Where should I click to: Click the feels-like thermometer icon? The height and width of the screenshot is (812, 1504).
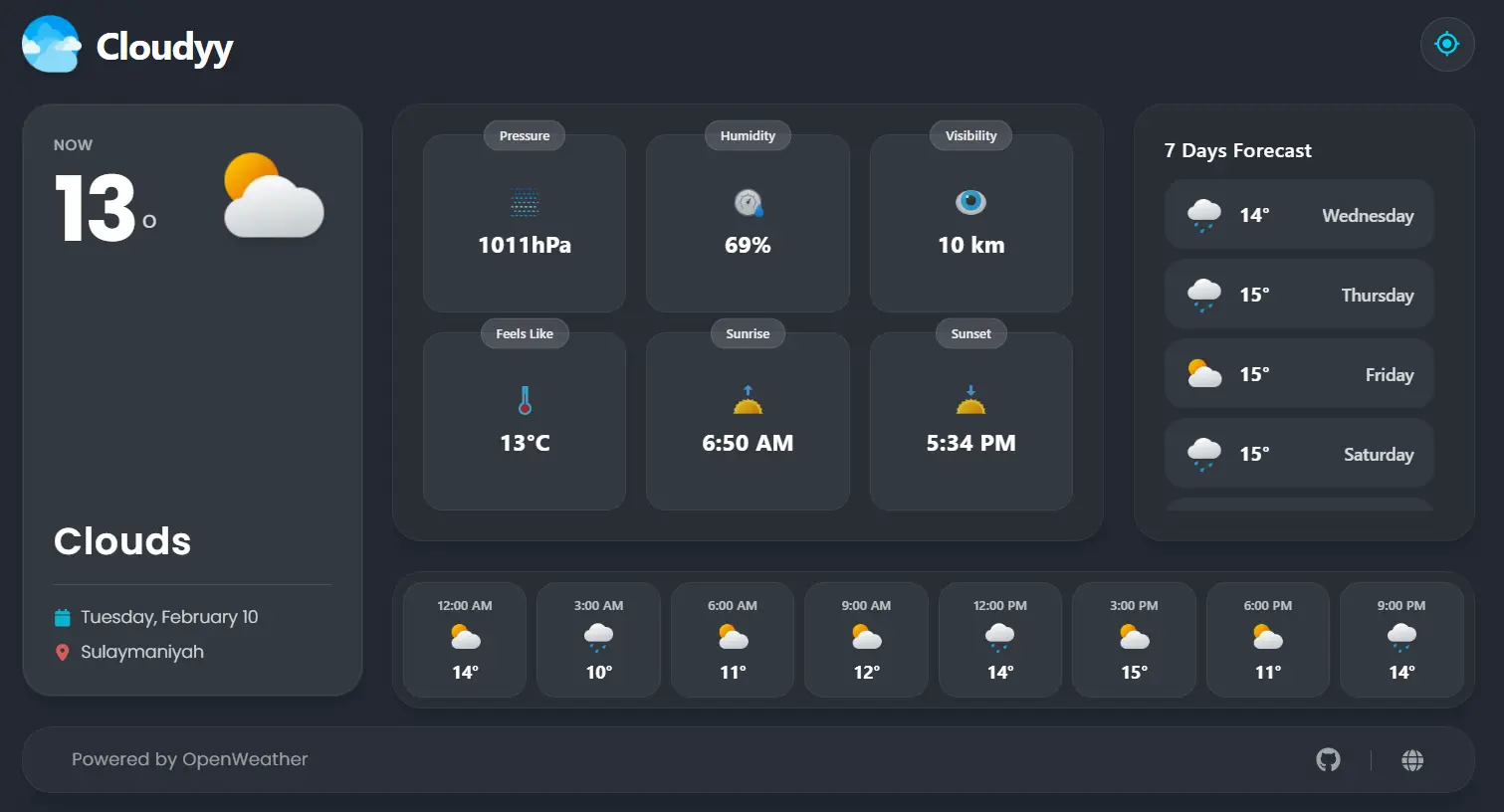525,400
